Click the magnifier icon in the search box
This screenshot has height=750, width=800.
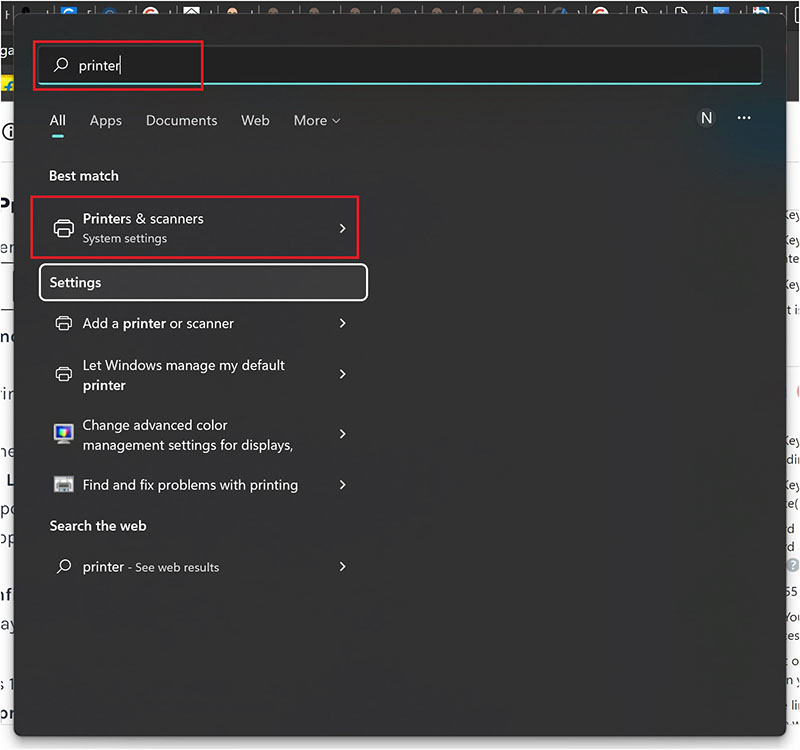point(62,64)
